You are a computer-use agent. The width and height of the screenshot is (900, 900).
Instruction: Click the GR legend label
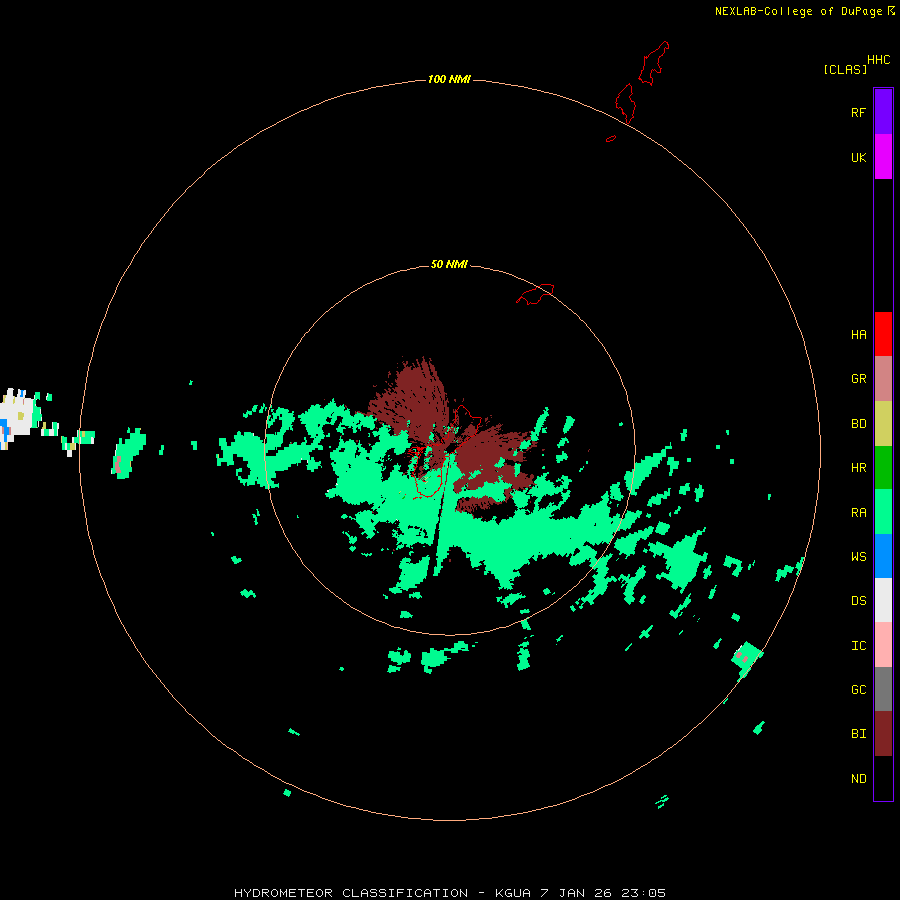(858, 379)
